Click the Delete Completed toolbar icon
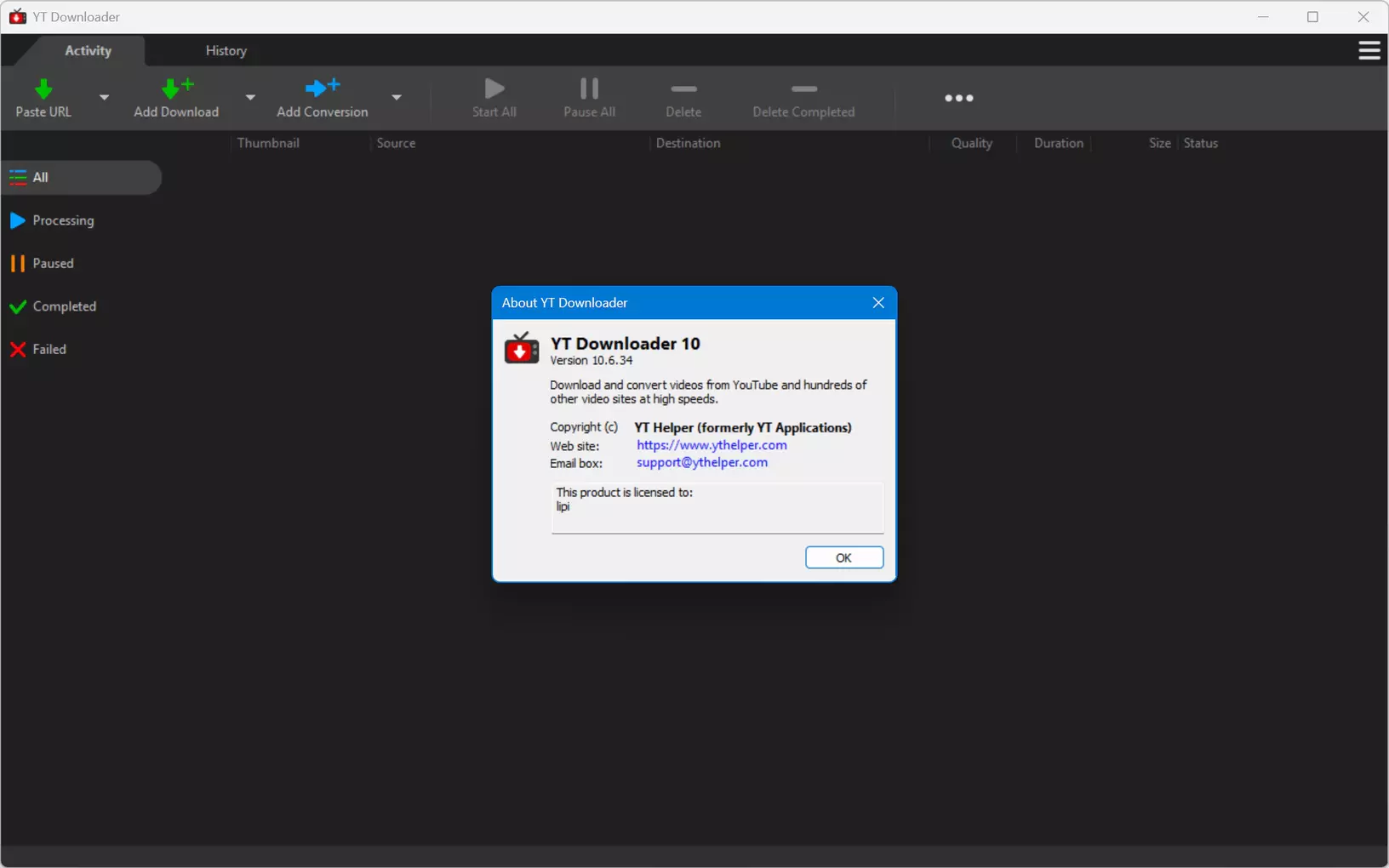 (803, 89)
